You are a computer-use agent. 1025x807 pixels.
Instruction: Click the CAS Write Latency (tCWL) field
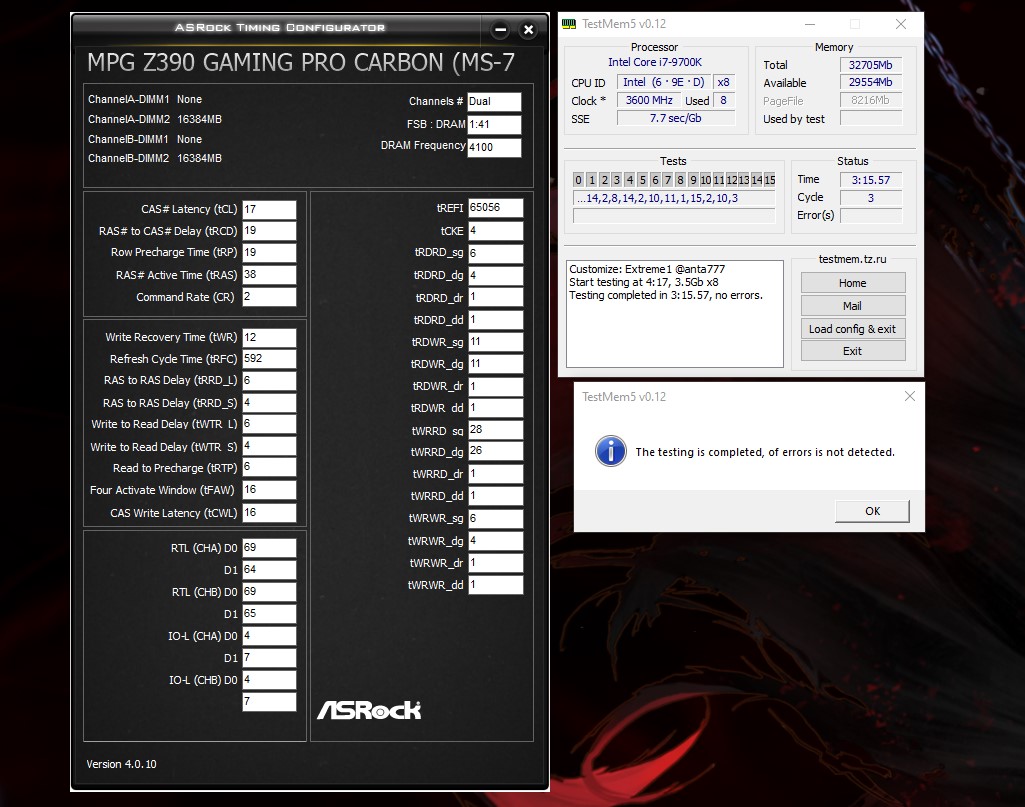pyautogui.click(x=269, y=512)
